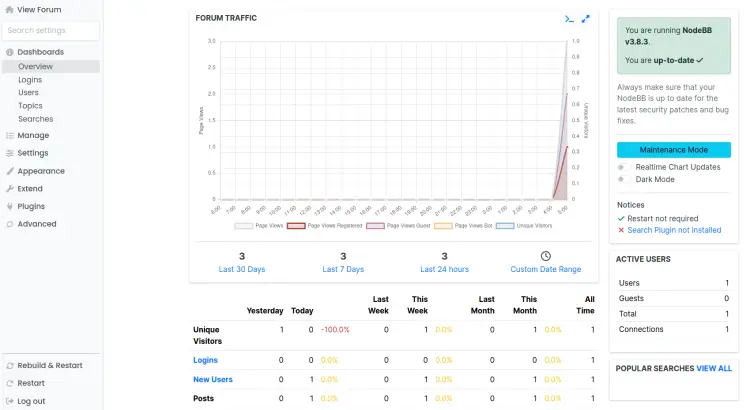Click the terminal icon above the traffic chart
Image resolution: width=750 pixels, height=410 pixels.
pyautogui.click(x=569, y=18)
